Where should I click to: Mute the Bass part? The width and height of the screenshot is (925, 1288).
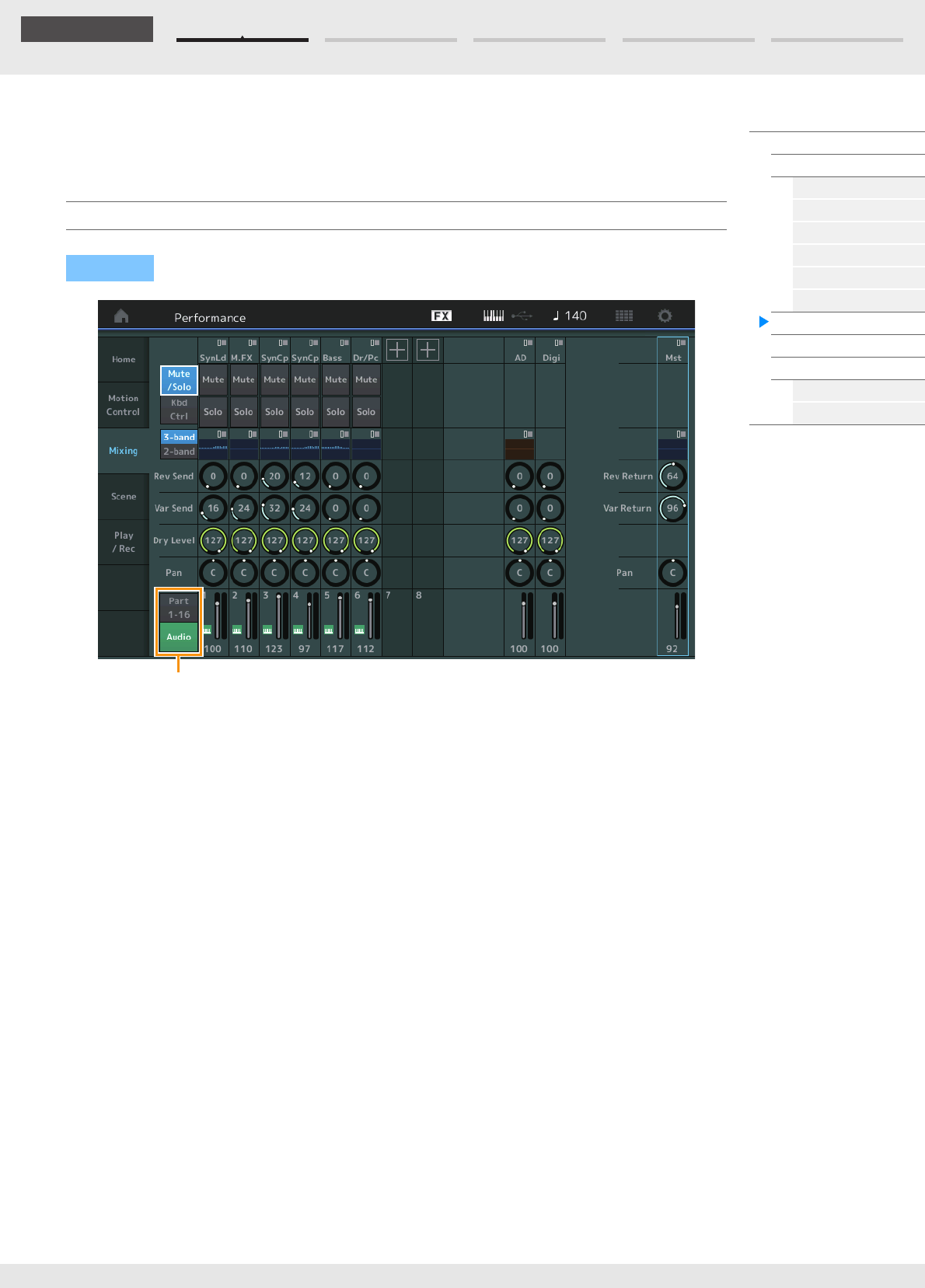336,379
